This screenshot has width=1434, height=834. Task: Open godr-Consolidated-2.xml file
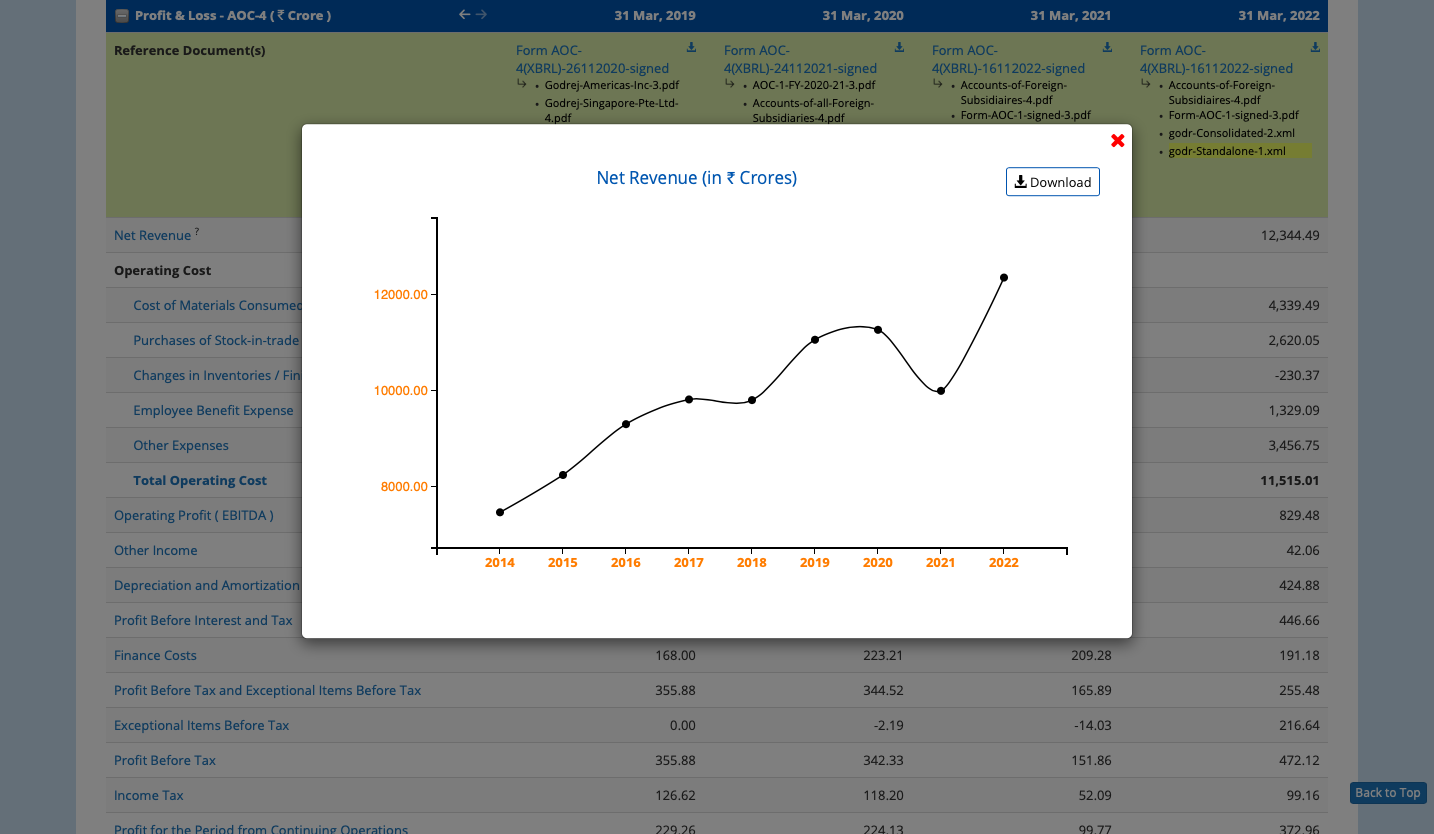click(1231, 133)
